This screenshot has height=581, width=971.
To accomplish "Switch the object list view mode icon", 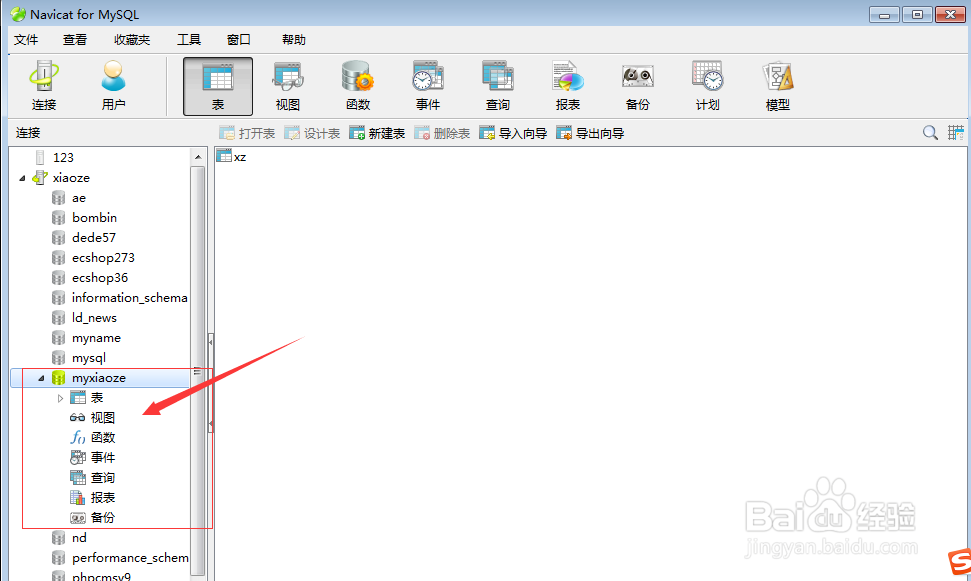I will point(956,133).
